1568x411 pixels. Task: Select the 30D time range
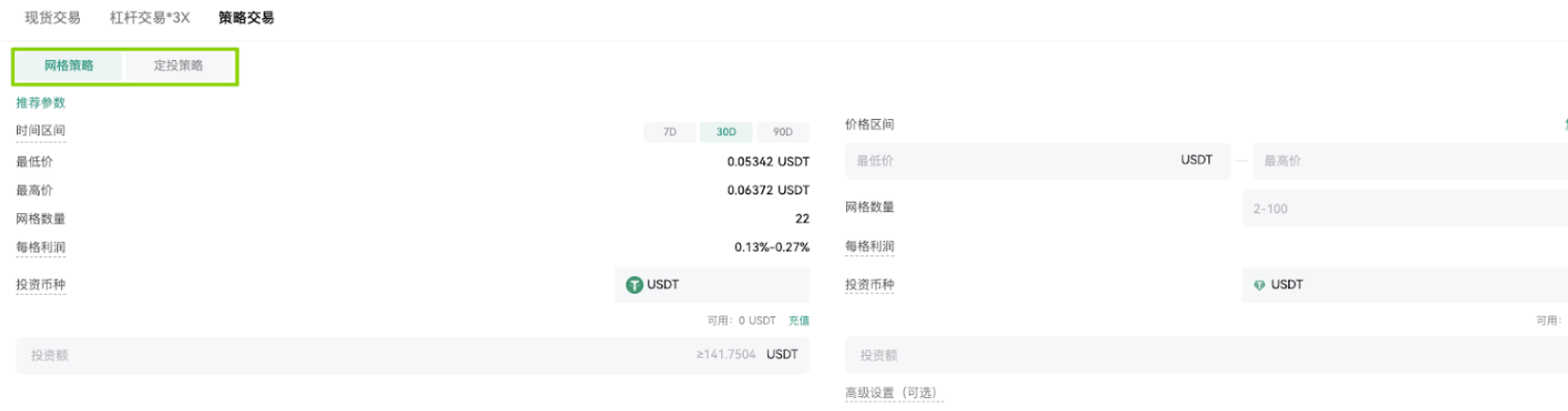pyautogui.click(x=726, y=132)
